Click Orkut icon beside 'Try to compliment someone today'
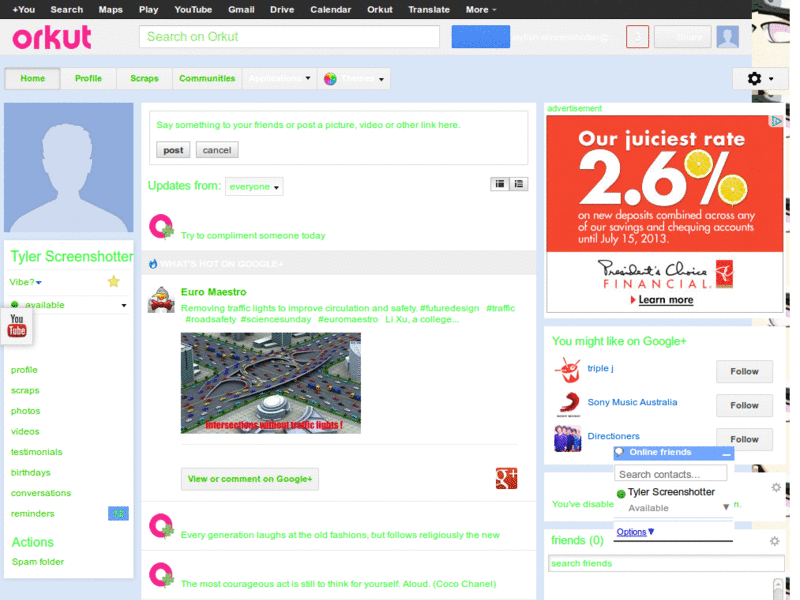Screen dimensions: 800x600 click(x=161, y=227)
